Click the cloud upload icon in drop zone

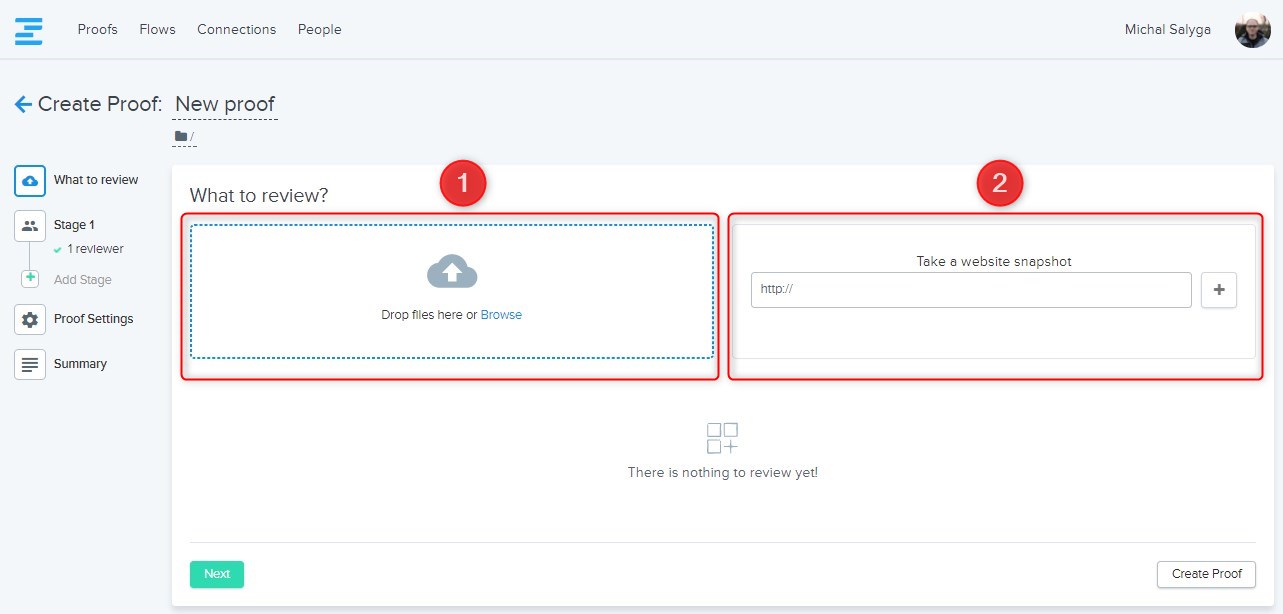pyautogui.click(x=452, y=272)
